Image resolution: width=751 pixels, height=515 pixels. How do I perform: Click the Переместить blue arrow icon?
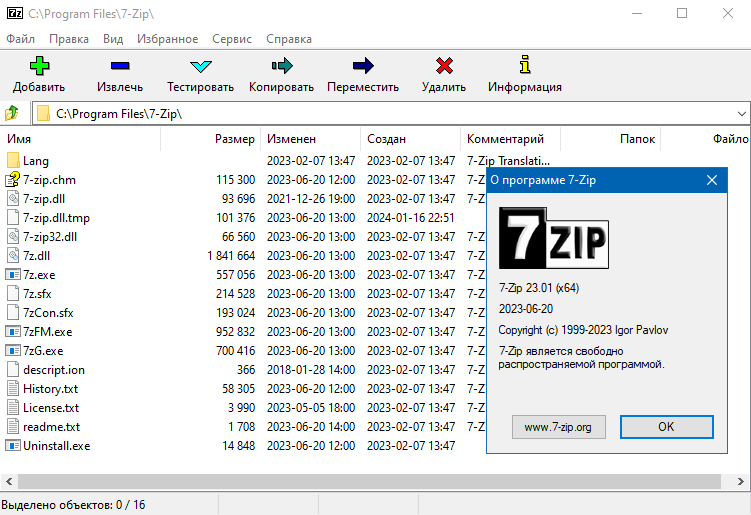coord(363,66)
